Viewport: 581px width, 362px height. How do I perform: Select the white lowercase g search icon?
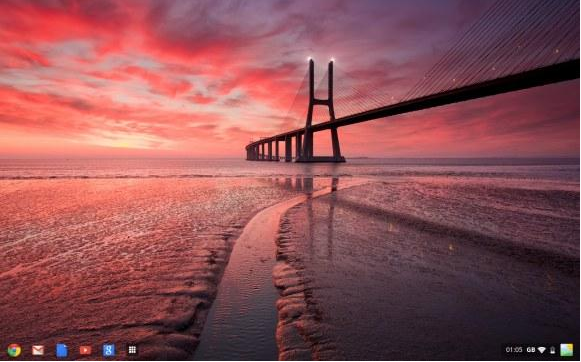point(109,350)
